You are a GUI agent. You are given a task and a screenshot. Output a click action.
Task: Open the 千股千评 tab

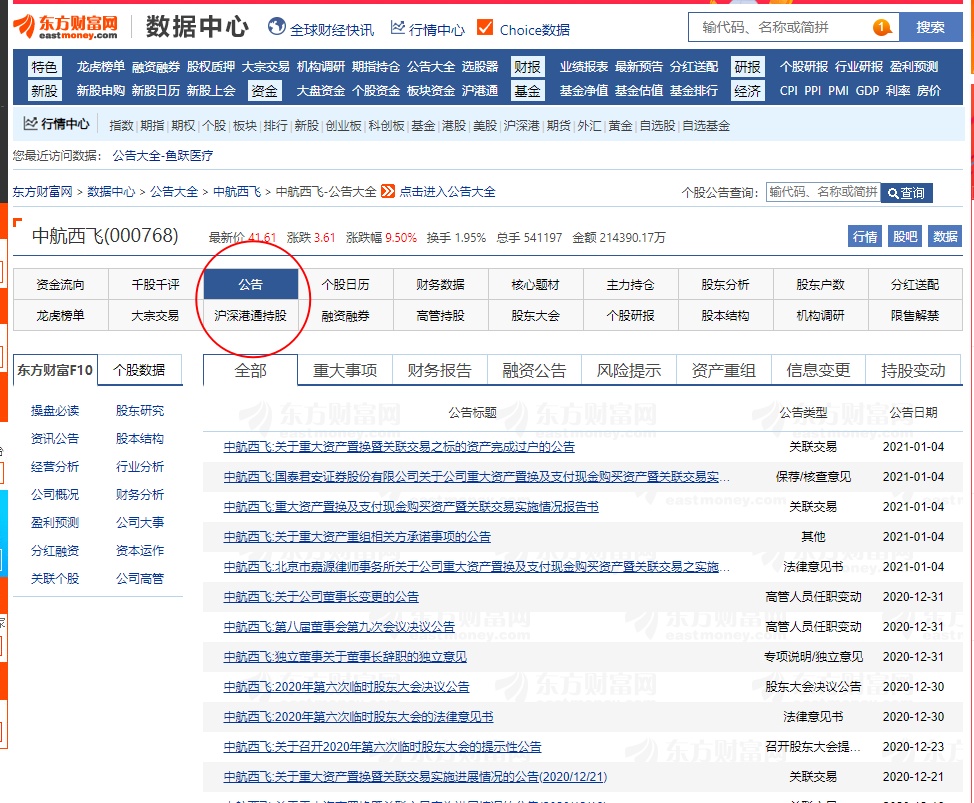click(x=155, y=284)
